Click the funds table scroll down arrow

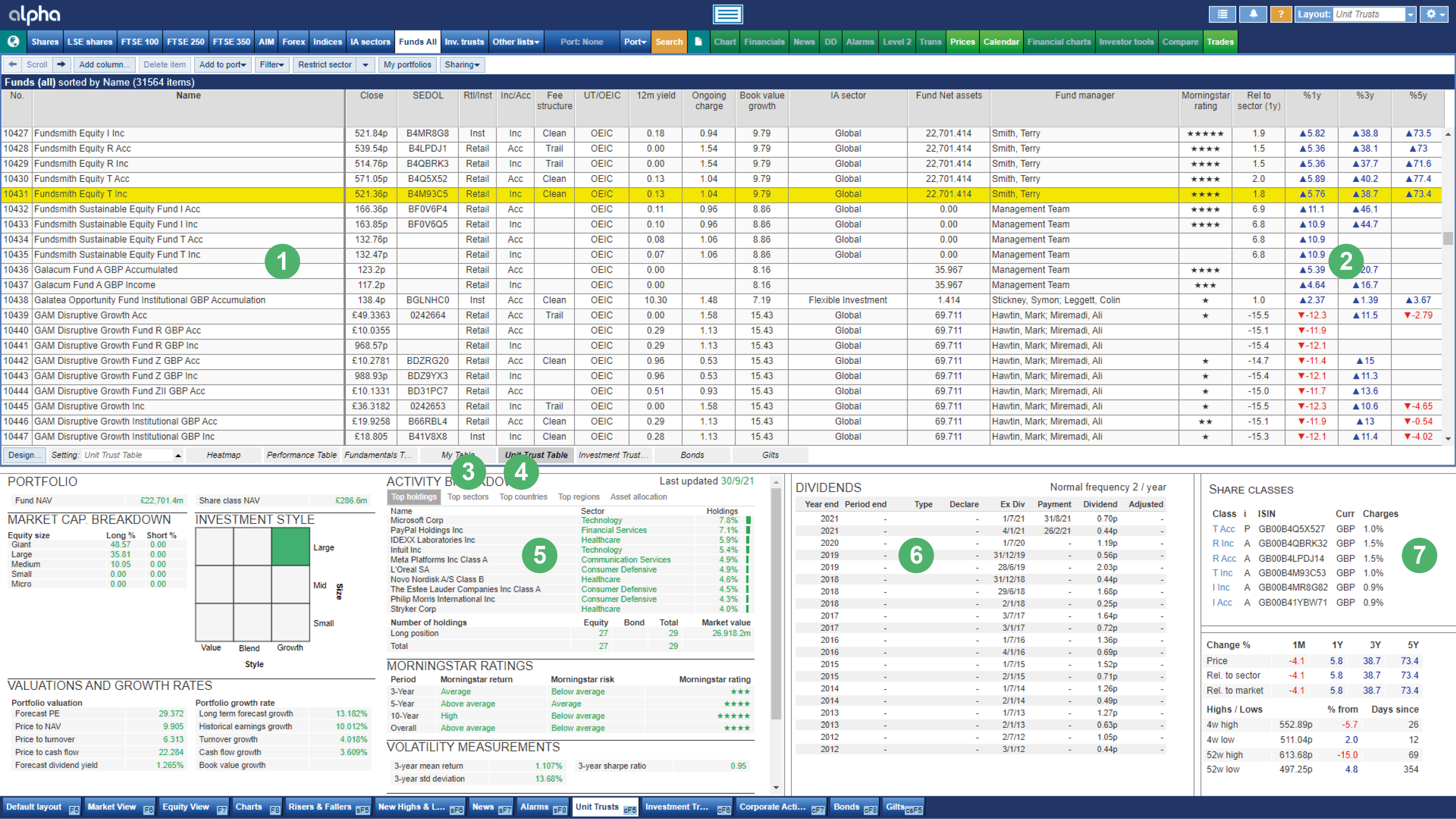(1448, 439)
